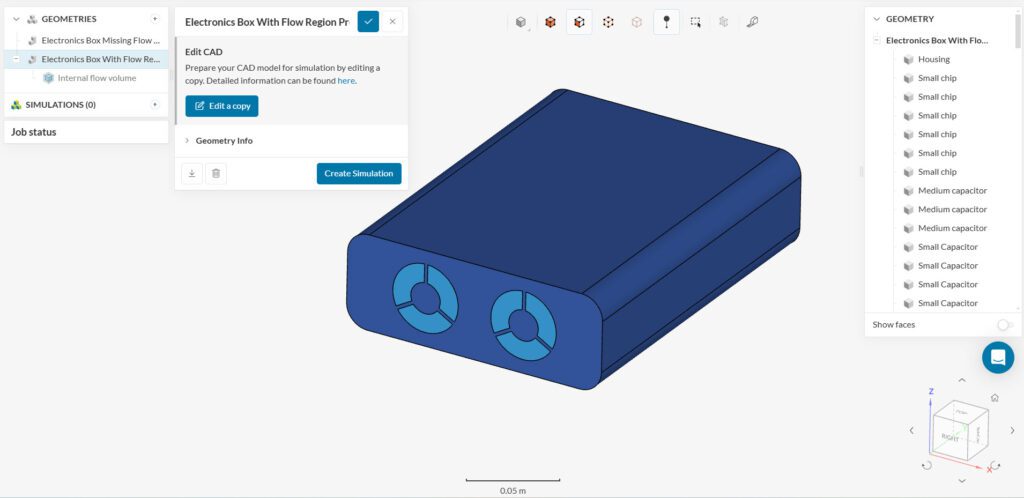The height and width of the screenshot is (498, 1024).
Task: Activate the box selection tool
Action: (x=696, y=22)
